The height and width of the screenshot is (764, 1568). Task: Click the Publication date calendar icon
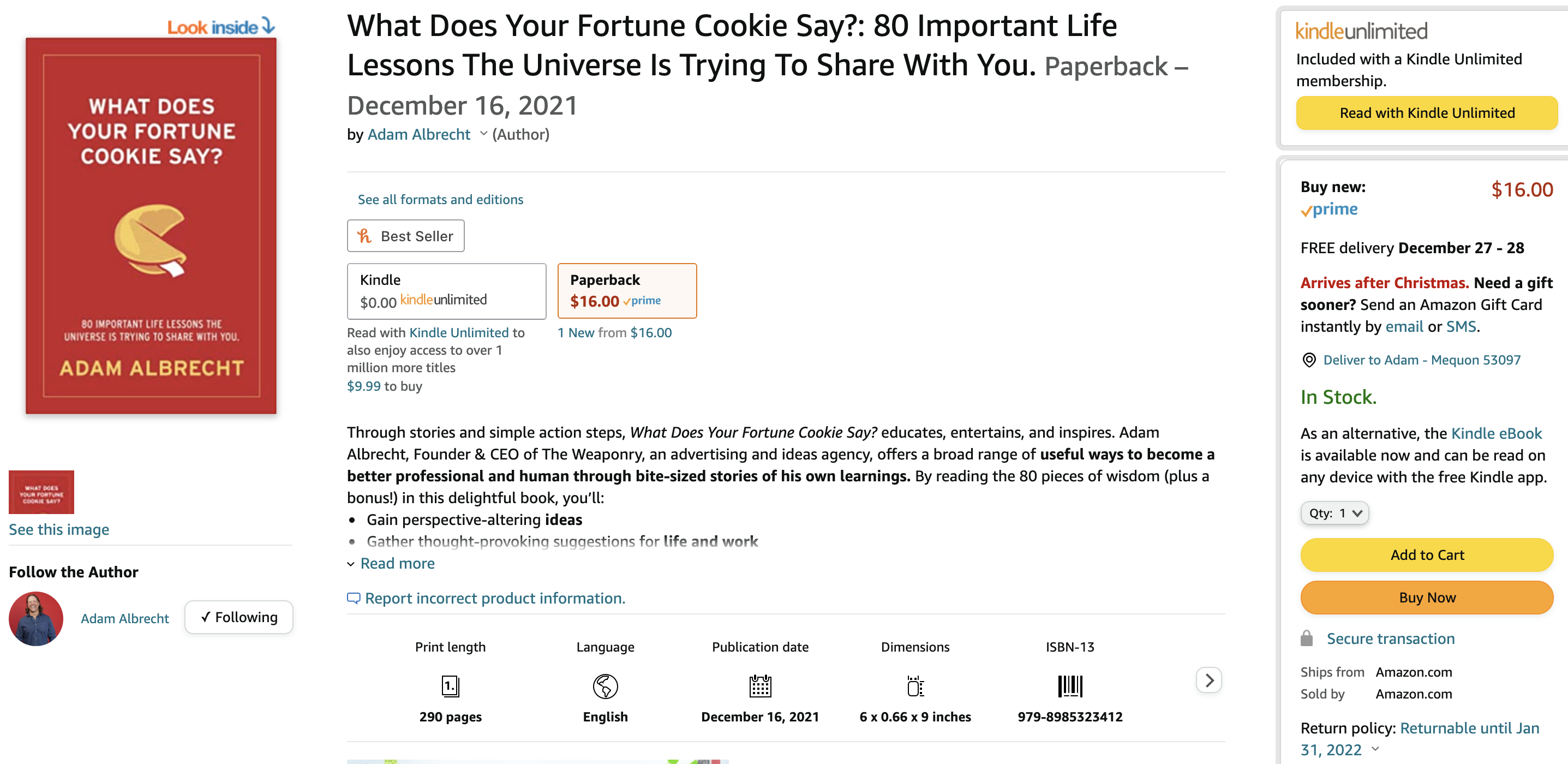pyautogui.click(x=759, y=686)
